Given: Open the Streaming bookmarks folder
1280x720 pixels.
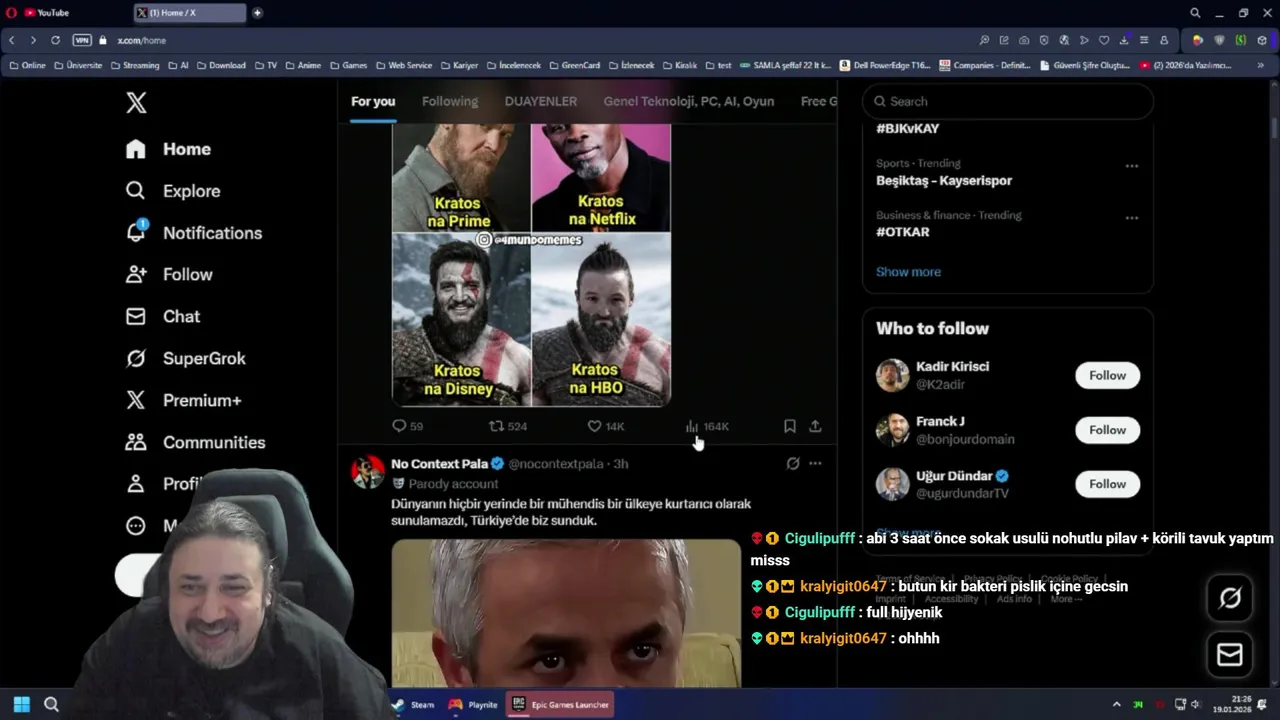Looking at the screenshot, I should tap(134, 65).
